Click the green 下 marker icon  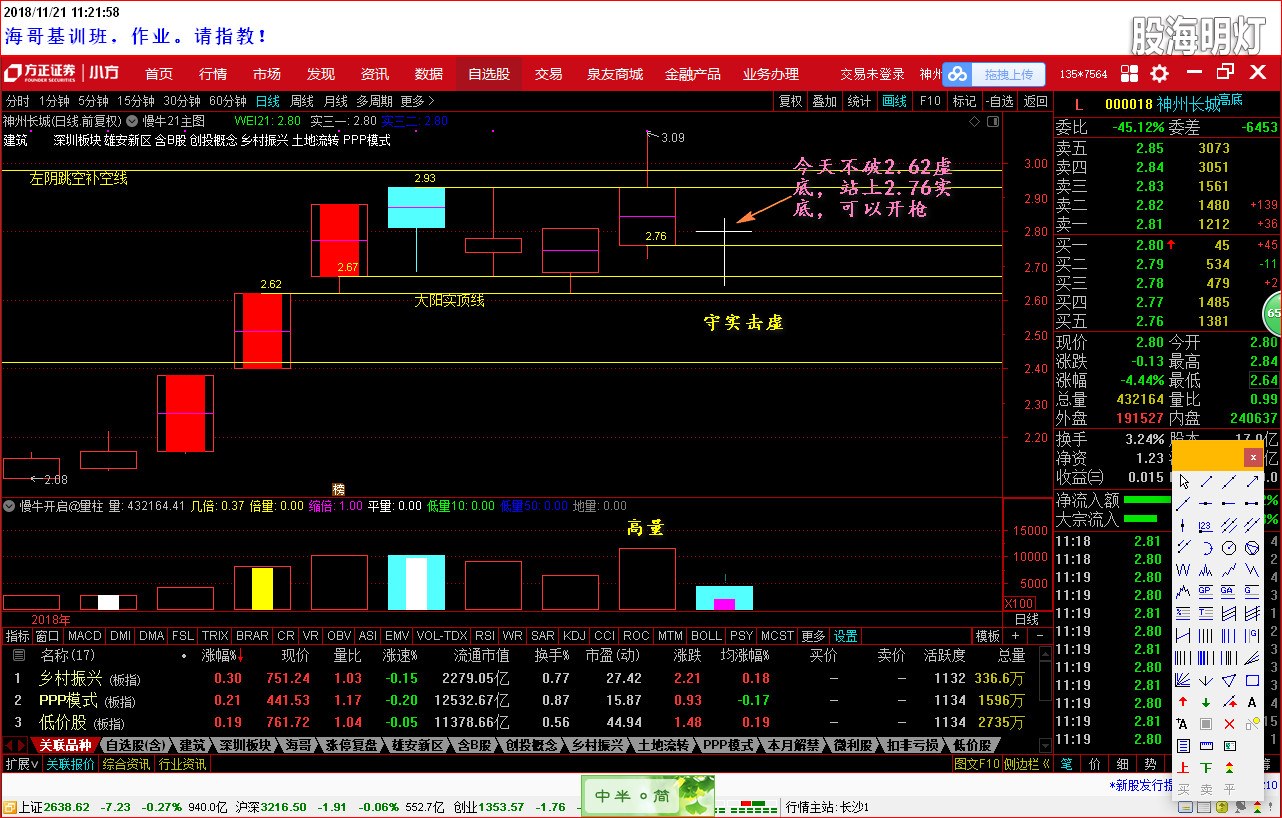coord(1206,768)
